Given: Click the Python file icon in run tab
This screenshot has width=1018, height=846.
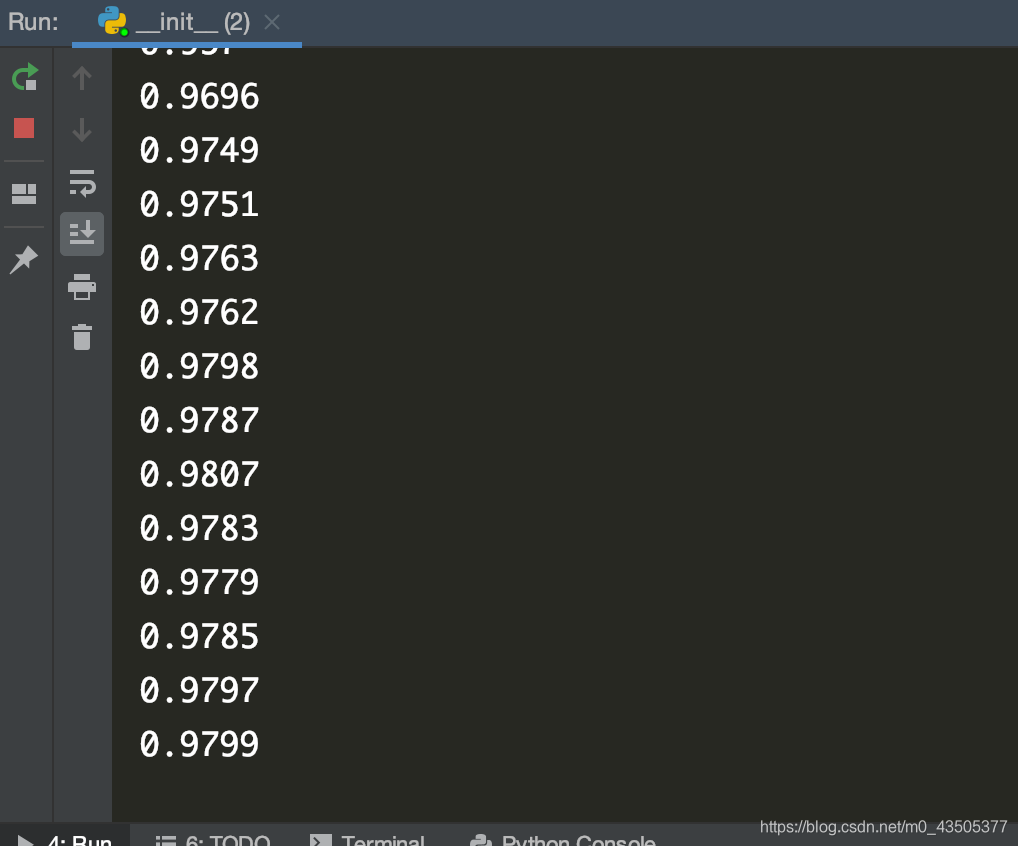Looking at the screenshot, I should coord(112,21).
